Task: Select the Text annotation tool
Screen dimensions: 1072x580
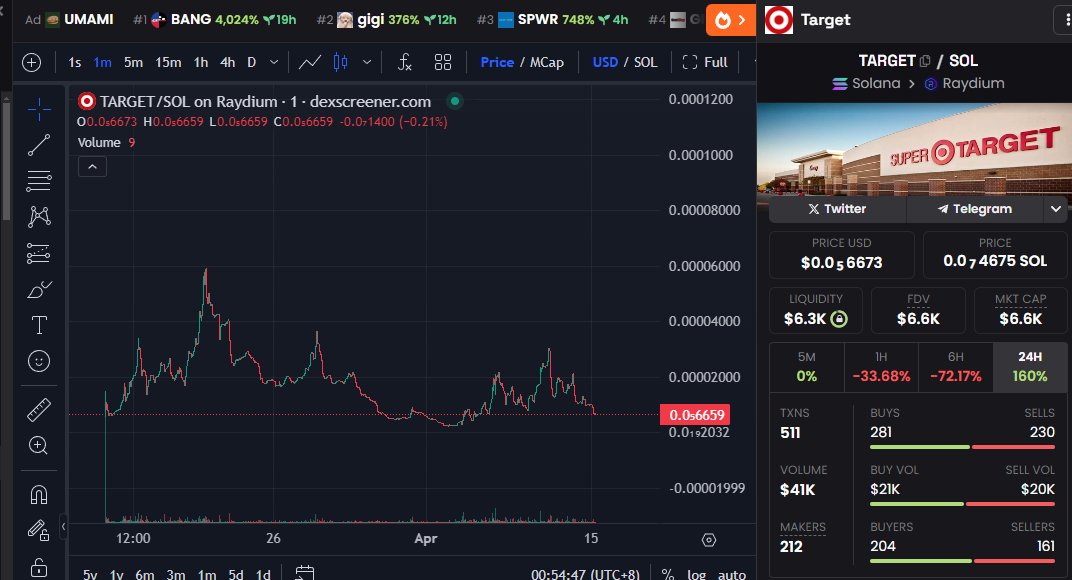Action: pos(39,325)
